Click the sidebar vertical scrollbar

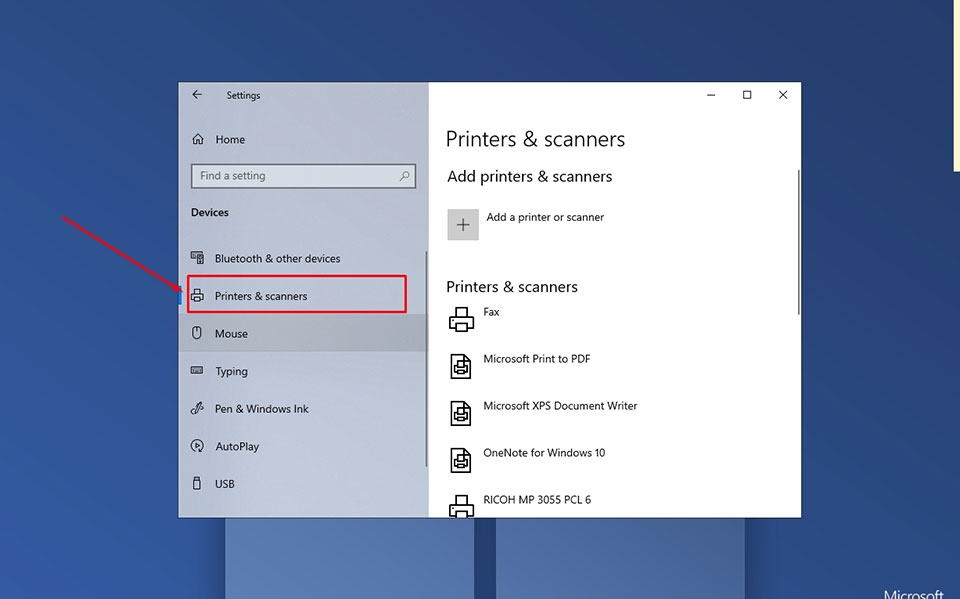(426, 359)
